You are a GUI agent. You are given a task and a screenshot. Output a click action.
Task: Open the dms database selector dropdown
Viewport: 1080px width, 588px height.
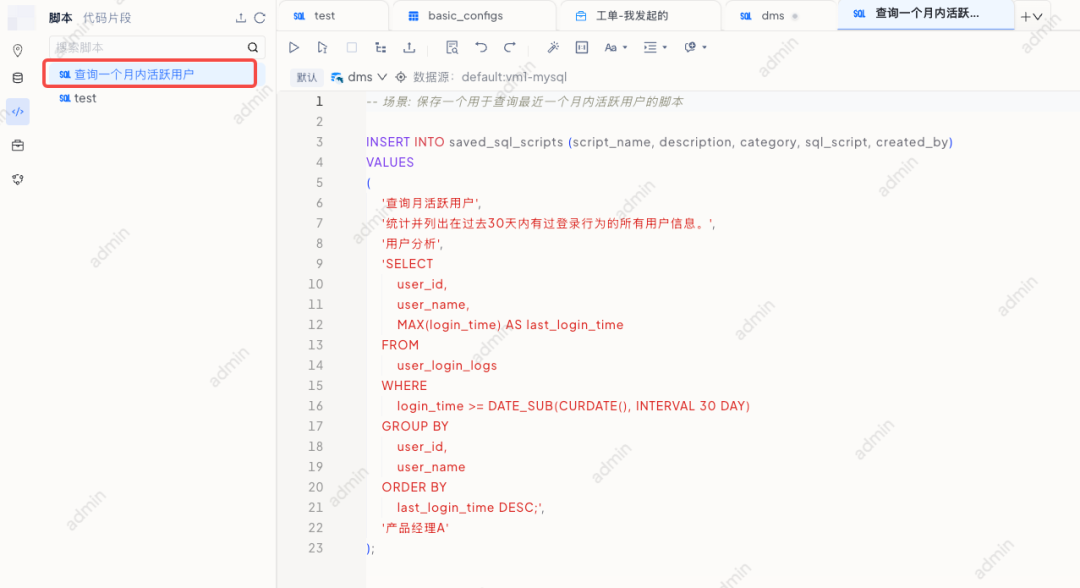[359, 77]
